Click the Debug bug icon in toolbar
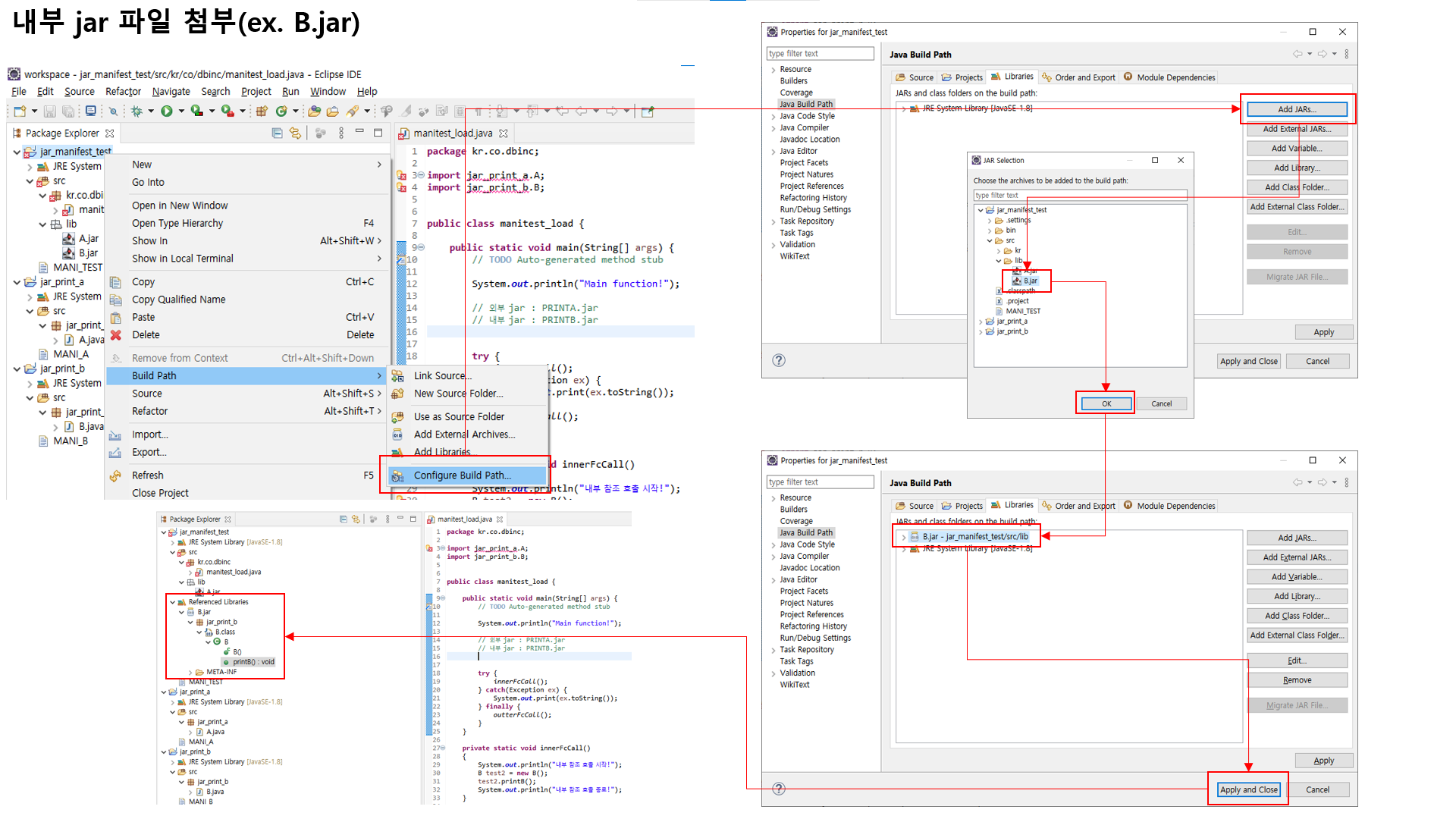Screen dimensions: 1456x819 point(136,111)
